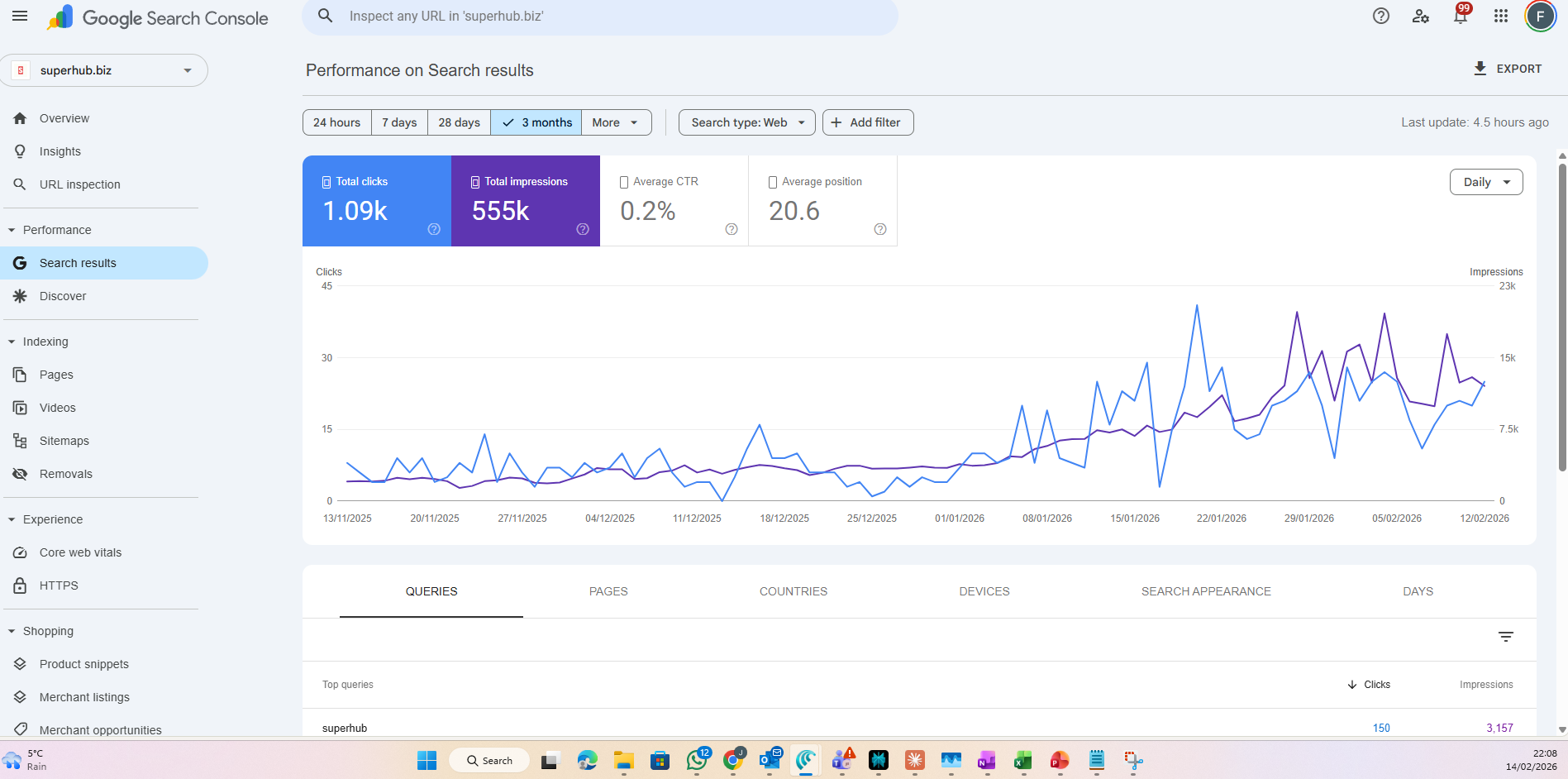Open URL inspection in sidebar
Viewport: 1568px width, 779px height.
click(104, 184)
